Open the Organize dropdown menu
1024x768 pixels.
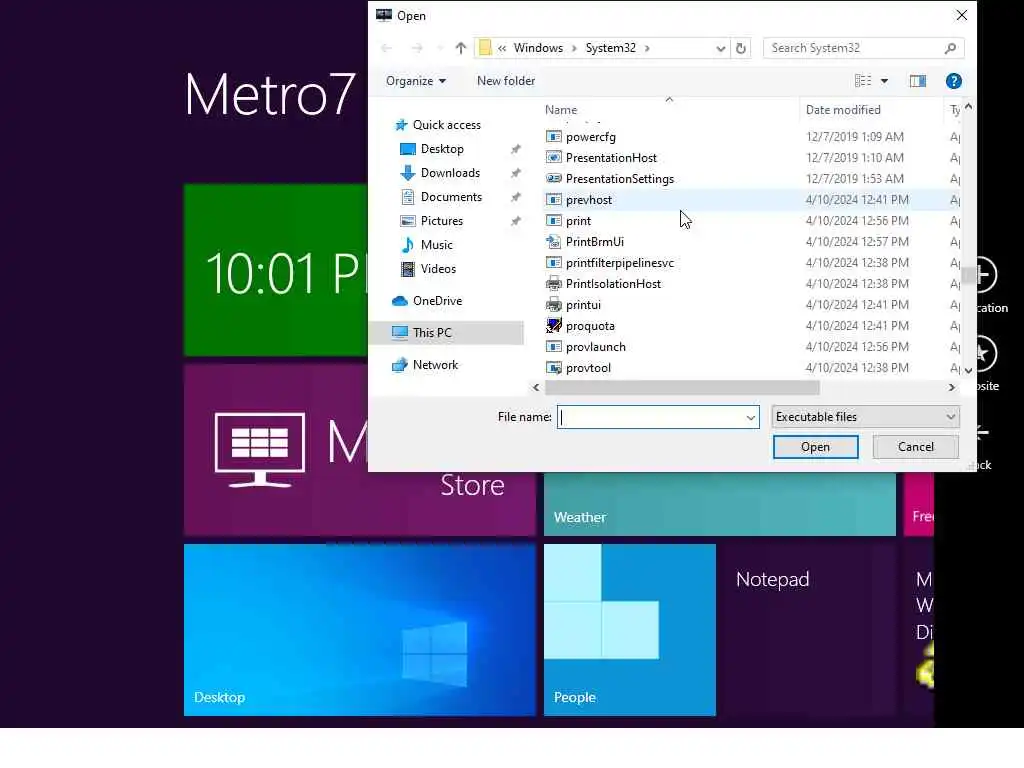click(416, 81)
